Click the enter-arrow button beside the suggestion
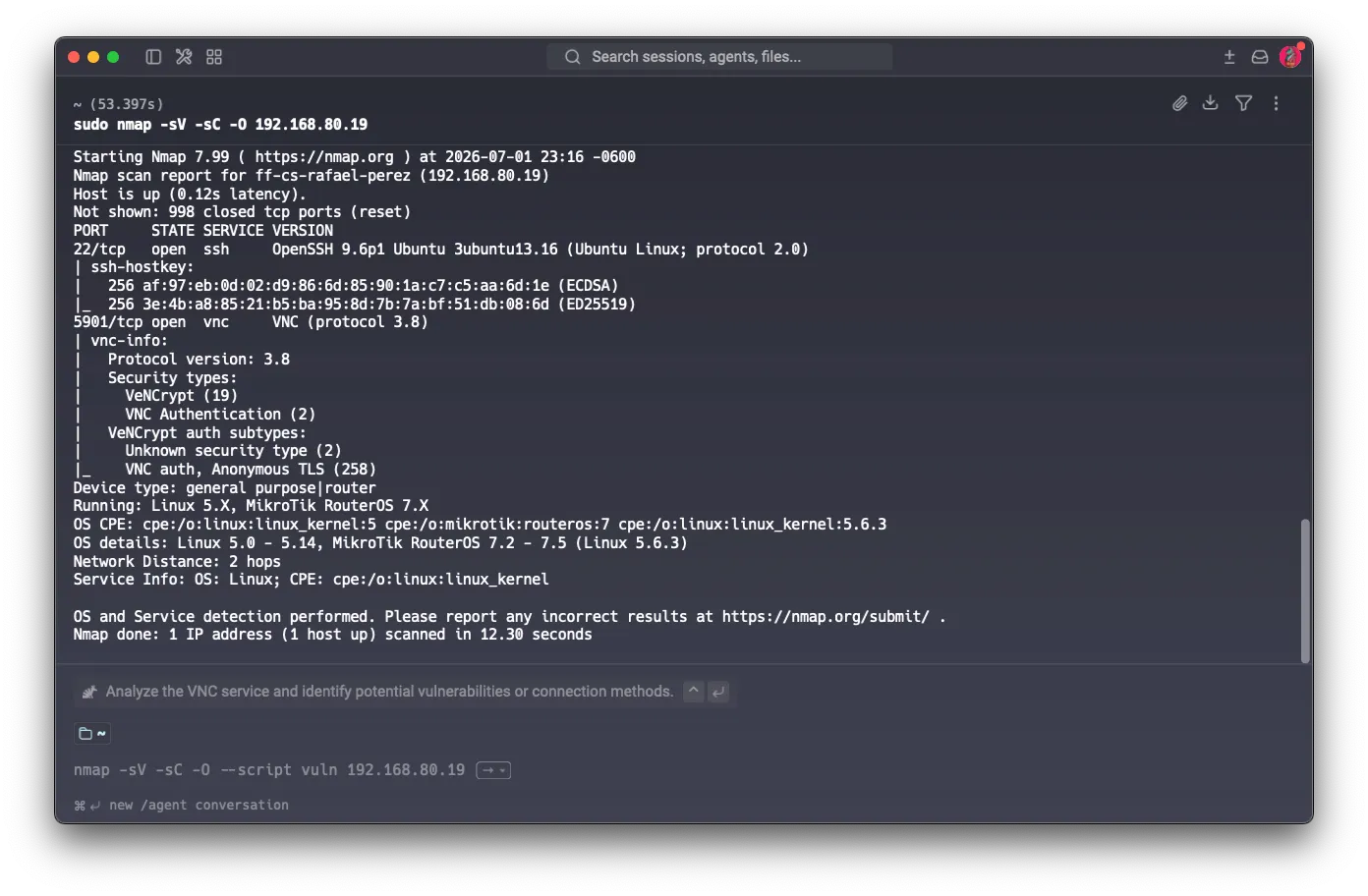This screenshot has width=1368, height=896. click(719, 692)
